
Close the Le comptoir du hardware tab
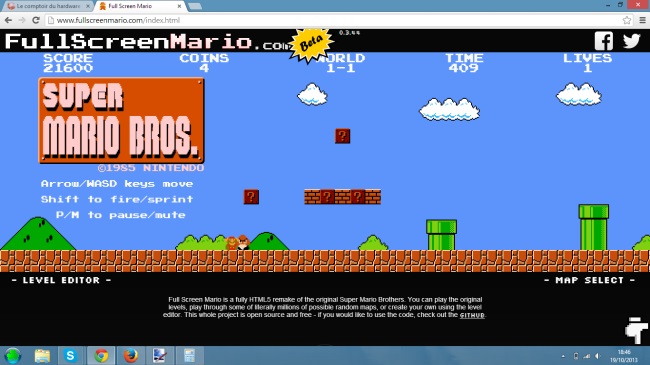[x=87, y=6]
